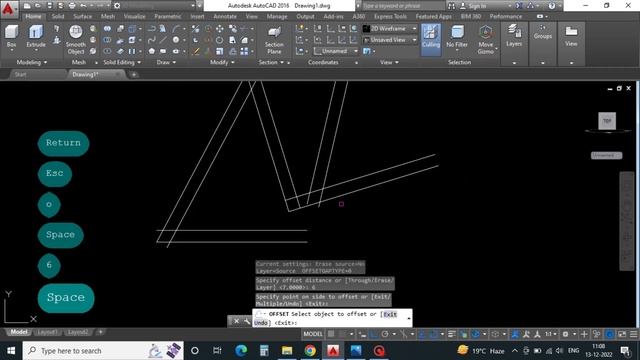
Task: Click the Customization menu icon in status bar
Action: coord(633,334)
